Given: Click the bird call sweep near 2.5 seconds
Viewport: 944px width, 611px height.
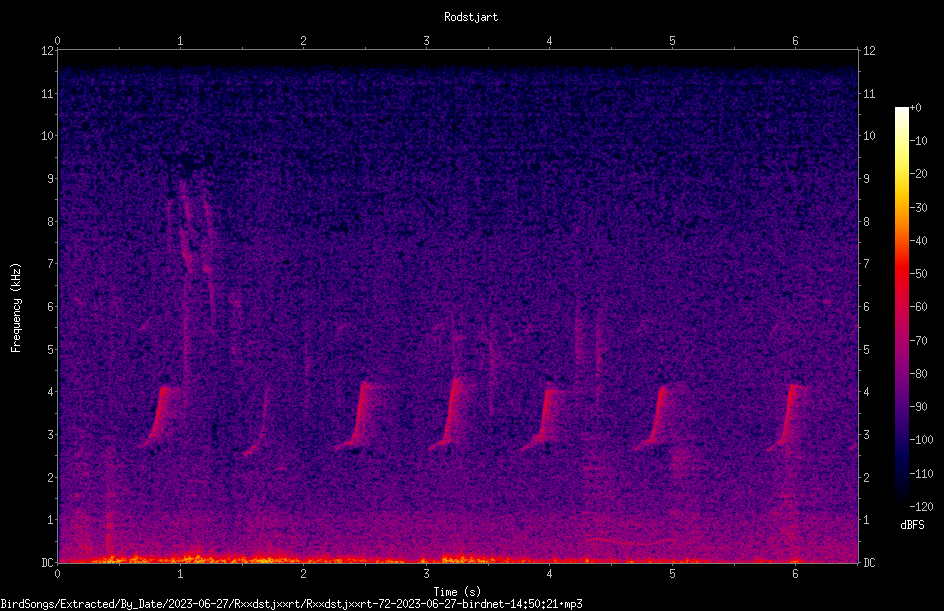Looking at the screenshot, I should coord(359,417).
